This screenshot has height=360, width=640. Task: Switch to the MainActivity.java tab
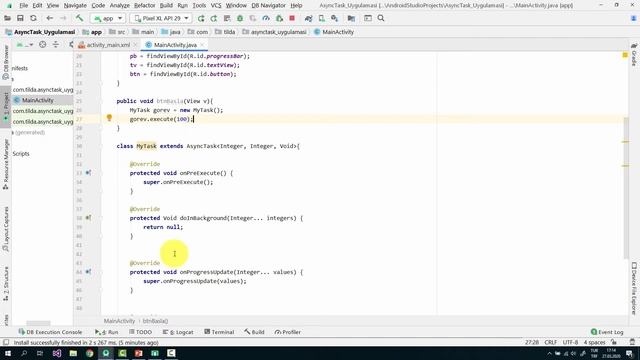click(175, 45)
